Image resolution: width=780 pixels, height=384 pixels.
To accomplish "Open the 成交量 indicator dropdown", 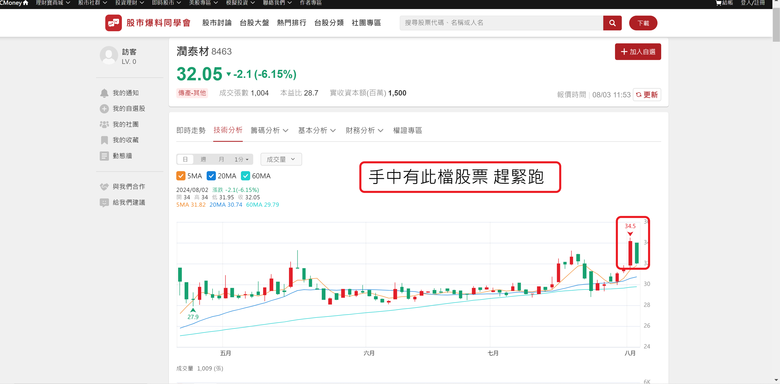I will [x=281, y=159].
